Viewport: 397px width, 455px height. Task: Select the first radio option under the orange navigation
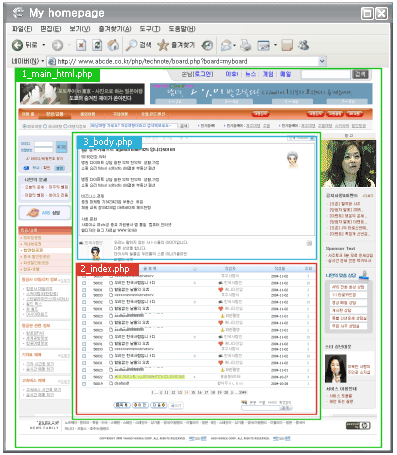click(24, 126)
